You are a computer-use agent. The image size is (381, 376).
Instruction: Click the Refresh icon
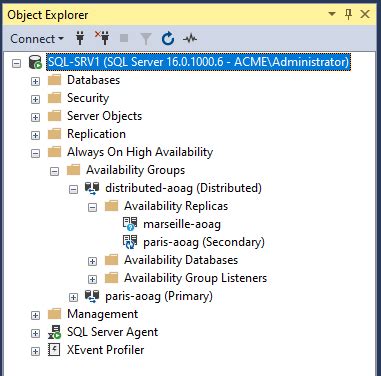tap(168, 39)
